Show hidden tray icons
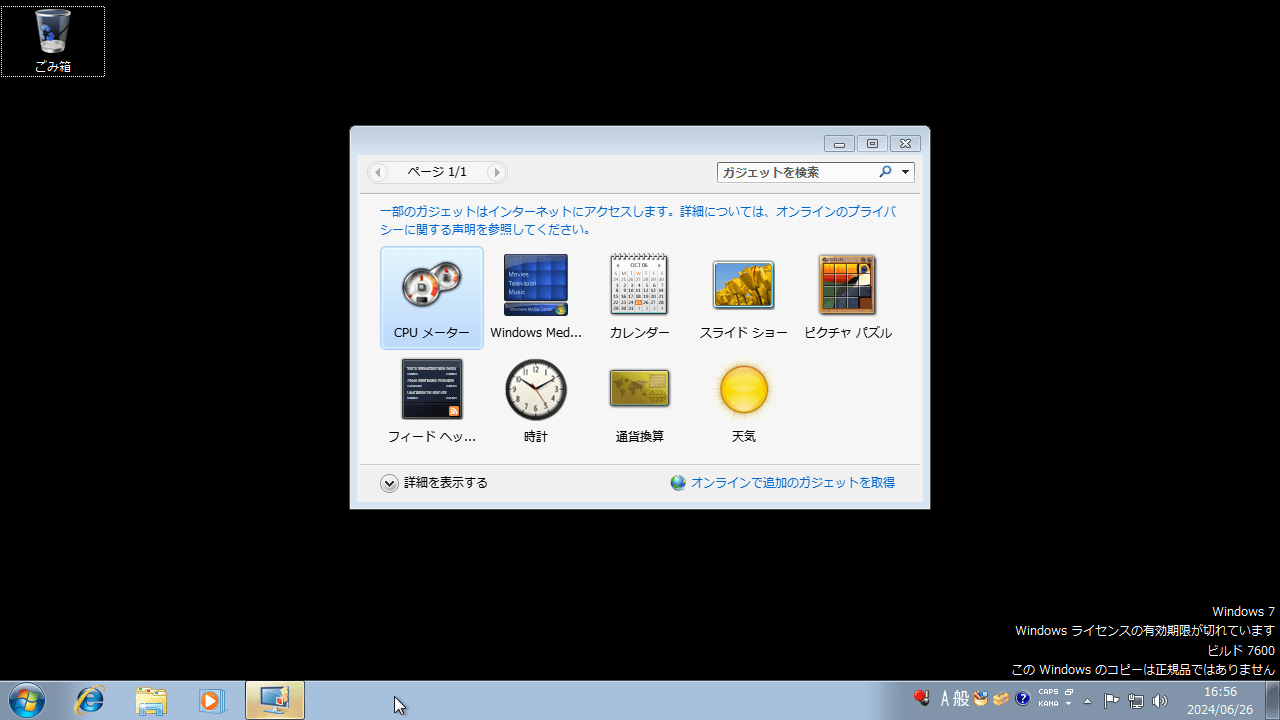Image resolution: width=1280 pixels, height=720 pixels. 1088,701
